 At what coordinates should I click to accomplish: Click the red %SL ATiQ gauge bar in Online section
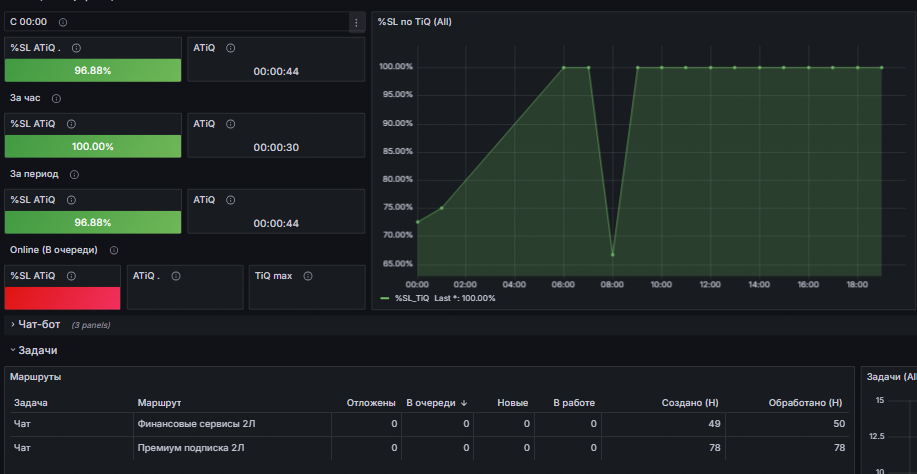pyautogui.click(x=63, y=298)
